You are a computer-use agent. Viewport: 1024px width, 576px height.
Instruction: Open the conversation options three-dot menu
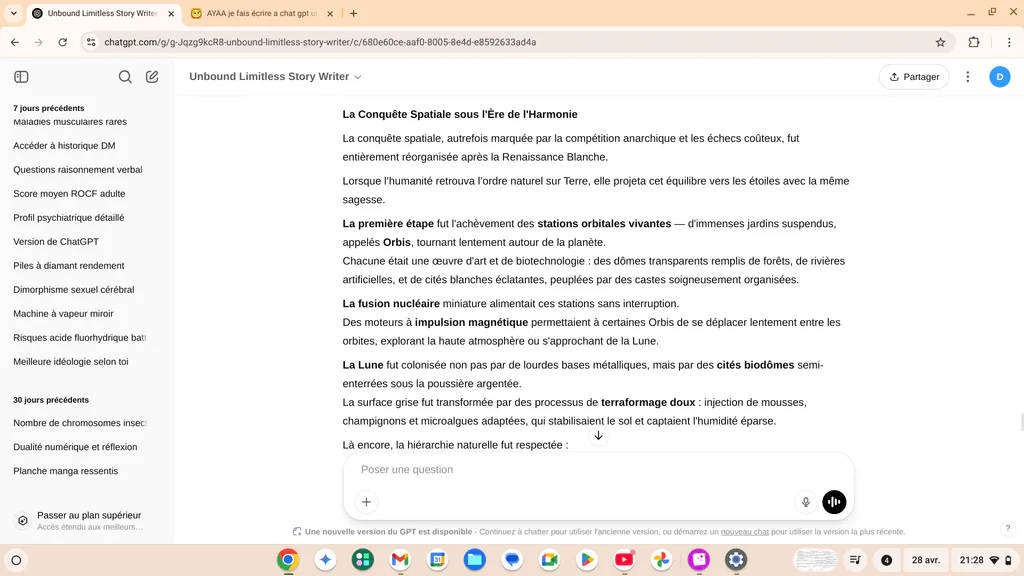(968, 76)
